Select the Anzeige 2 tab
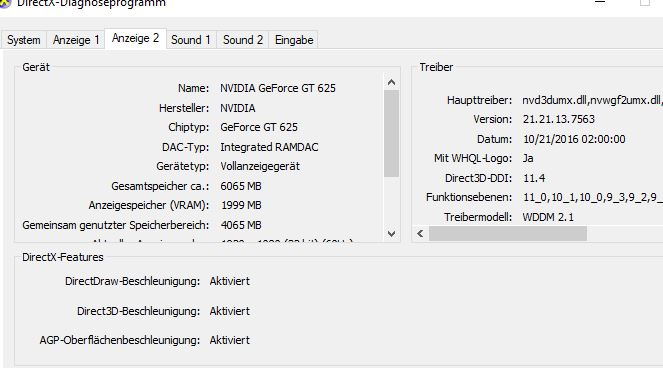Viewport: 663px width, 368px height. click(x=135, y=38)
